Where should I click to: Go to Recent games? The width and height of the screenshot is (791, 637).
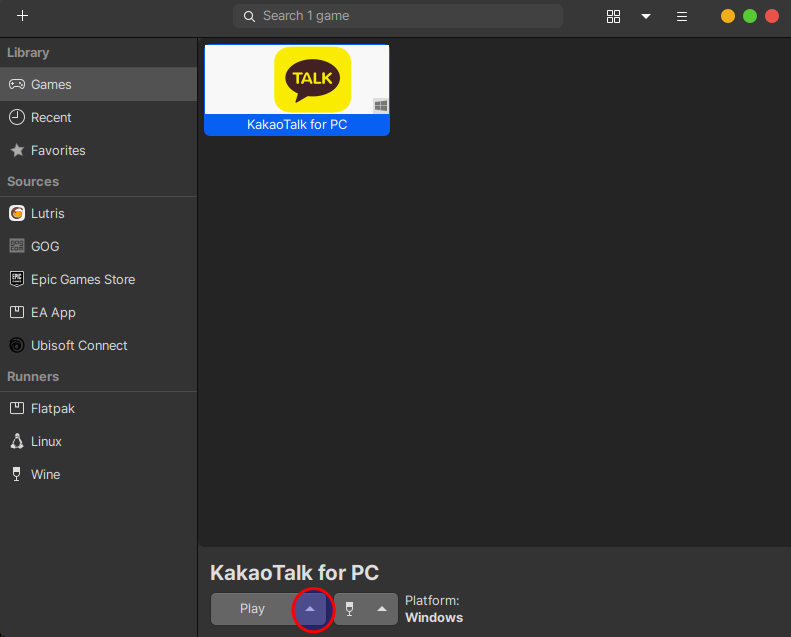pyautogui.click(x=51, y=117)
